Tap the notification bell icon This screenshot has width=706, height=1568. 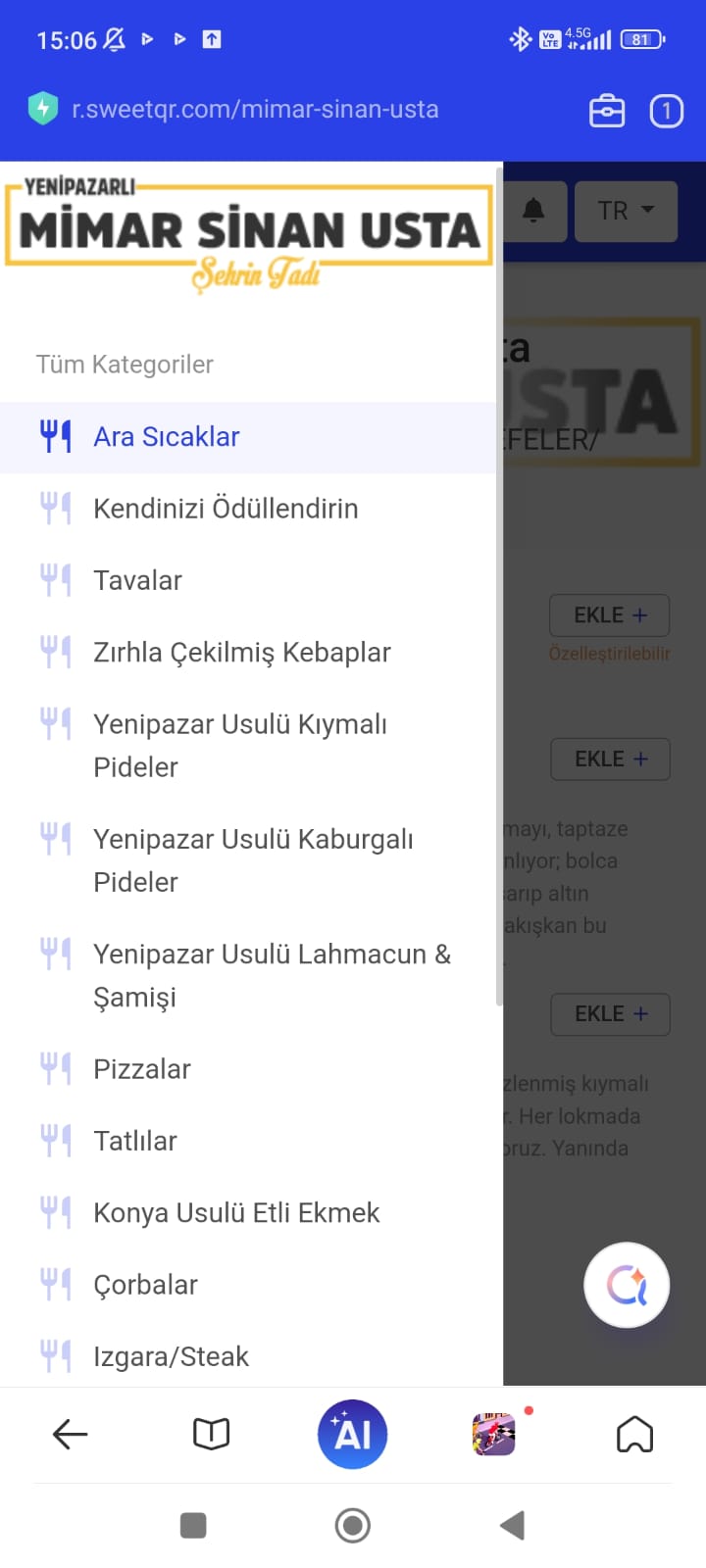pyautogui.click(x=533, y=211)
